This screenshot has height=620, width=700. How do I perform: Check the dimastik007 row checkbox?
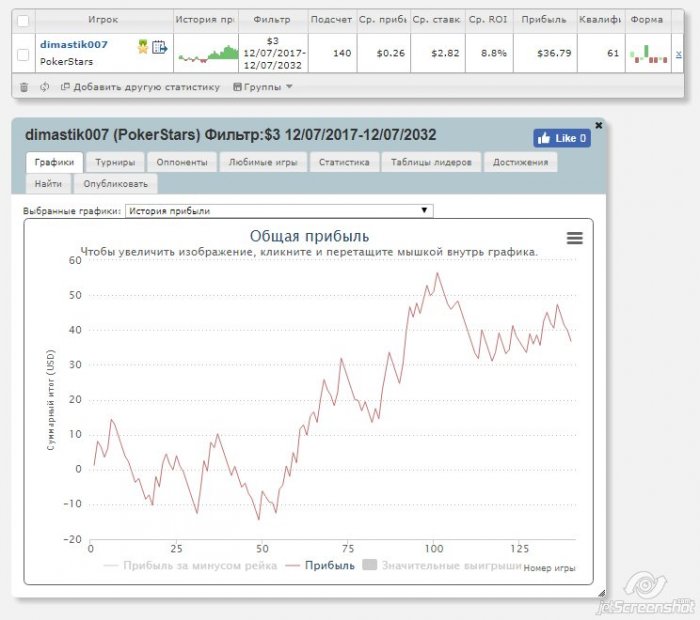click(23, 54)
